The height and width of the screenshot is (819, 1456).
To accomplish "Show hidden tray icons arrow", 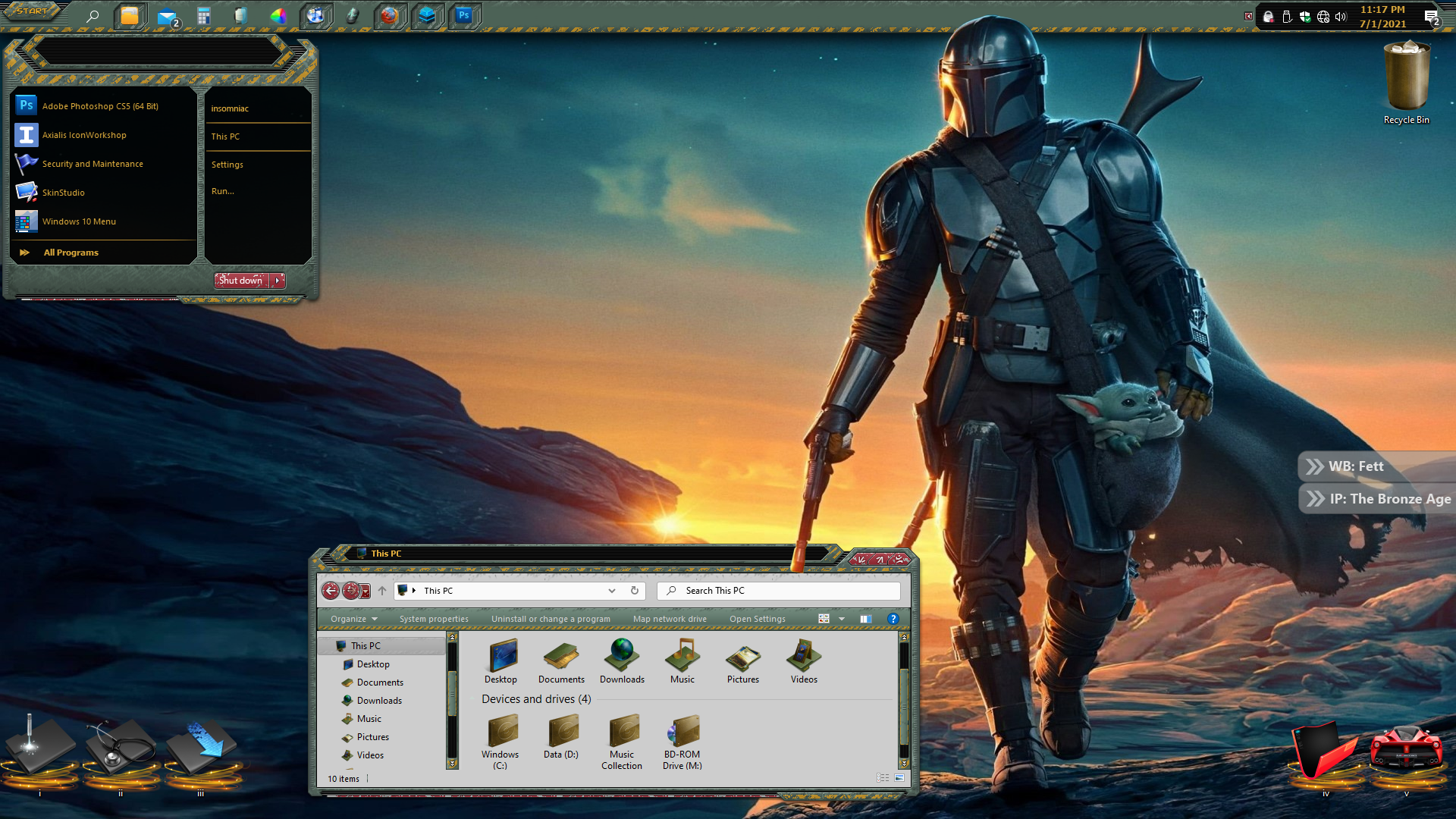I will 1248,16.
